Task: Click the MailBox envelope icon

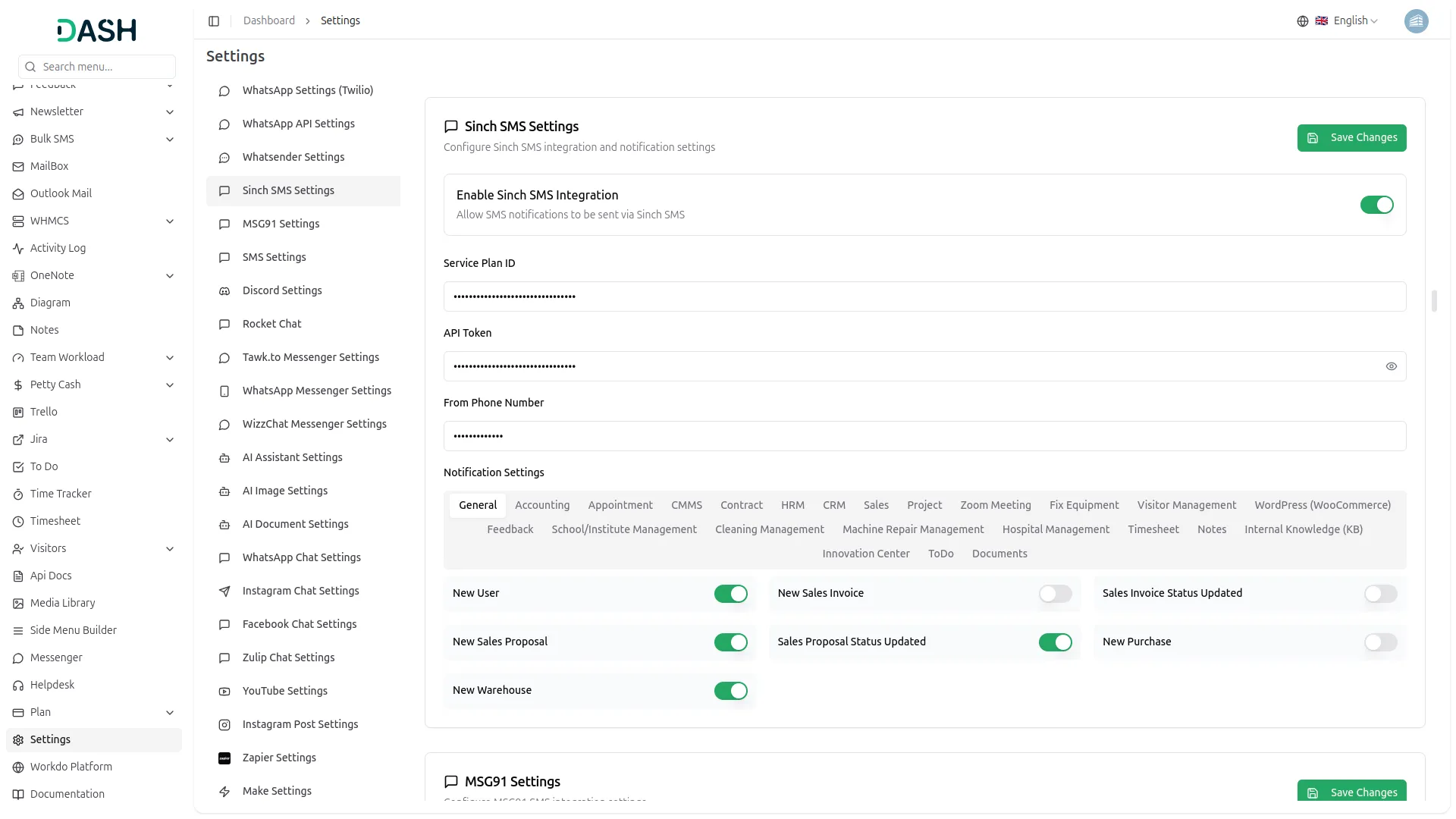Action: (x=18, y=167)
